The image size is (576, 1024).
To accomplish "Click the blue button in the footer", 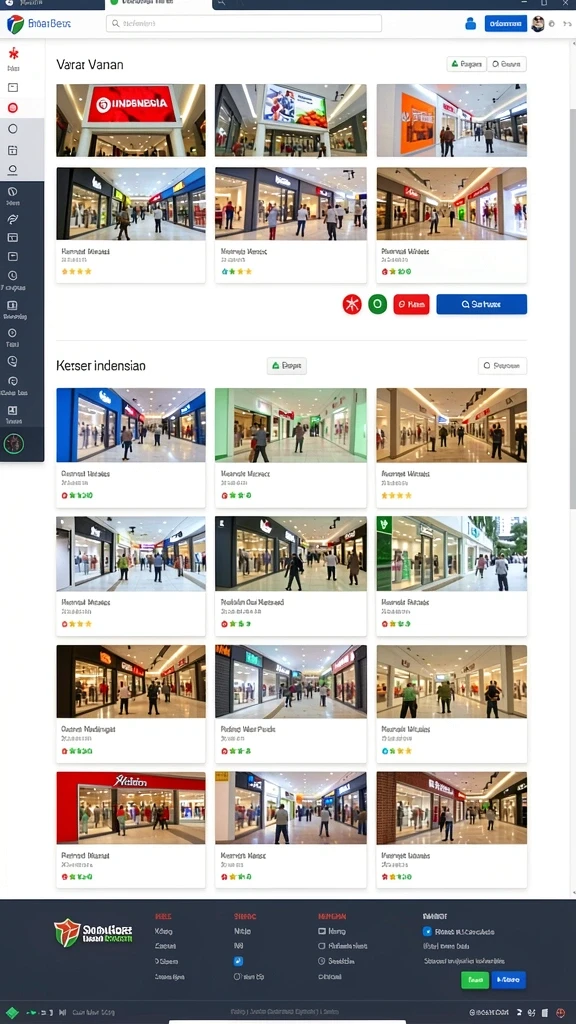I will (508, 980).
